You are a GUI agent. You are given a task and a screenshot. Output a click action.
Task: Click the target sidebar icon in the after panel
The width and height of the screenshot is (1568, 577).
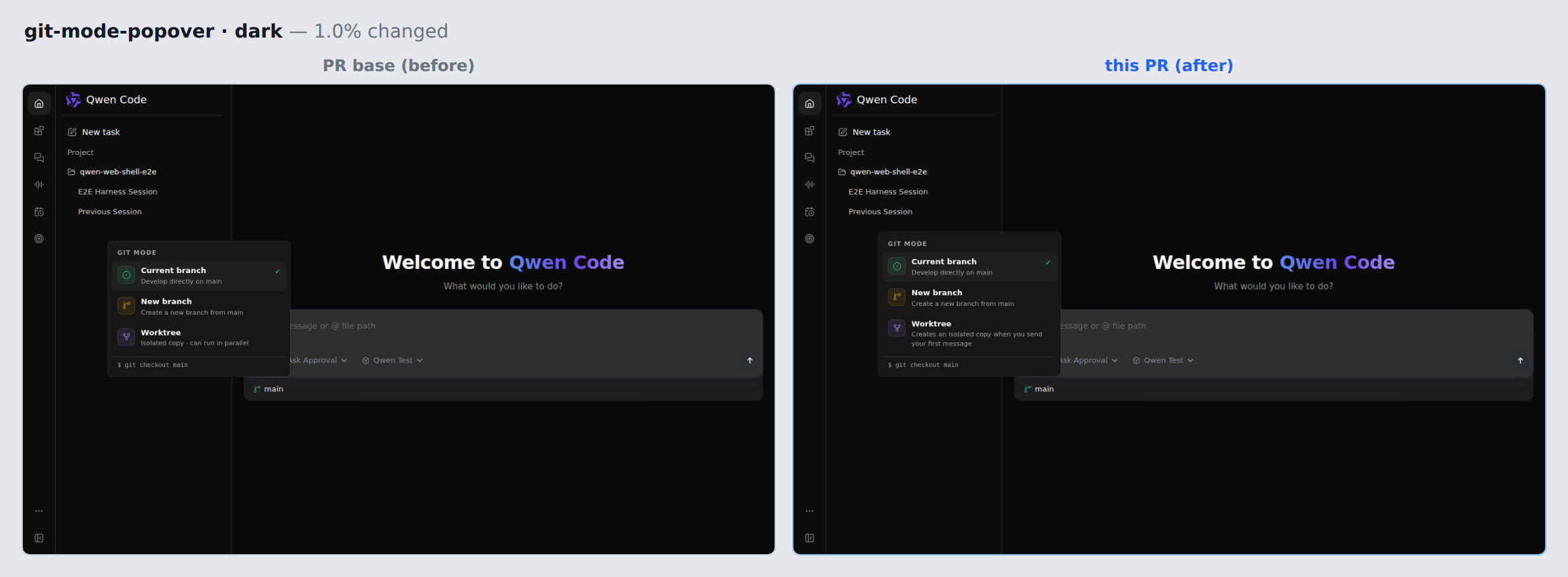[810, 239]
